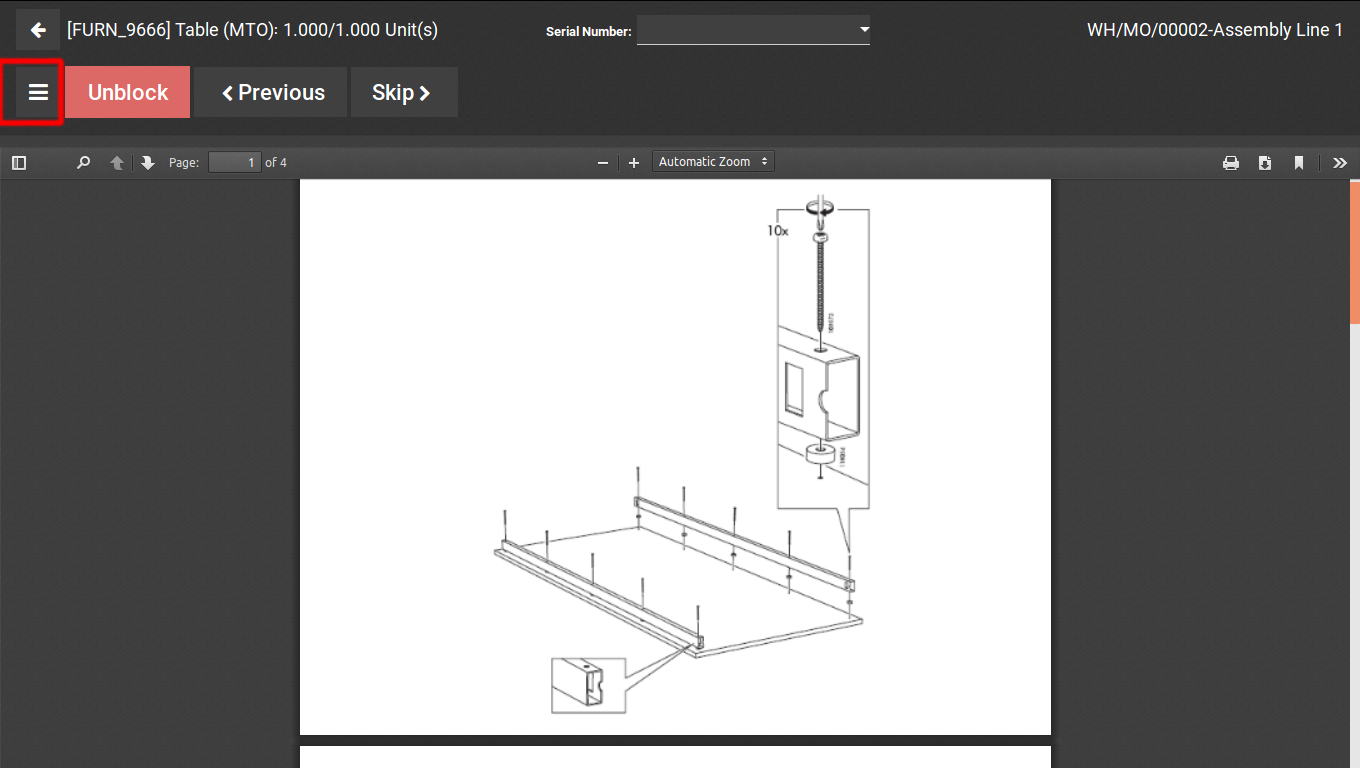Download the PDF document
Viewport: 1360px width, 768px height.
pos(1265,162)
